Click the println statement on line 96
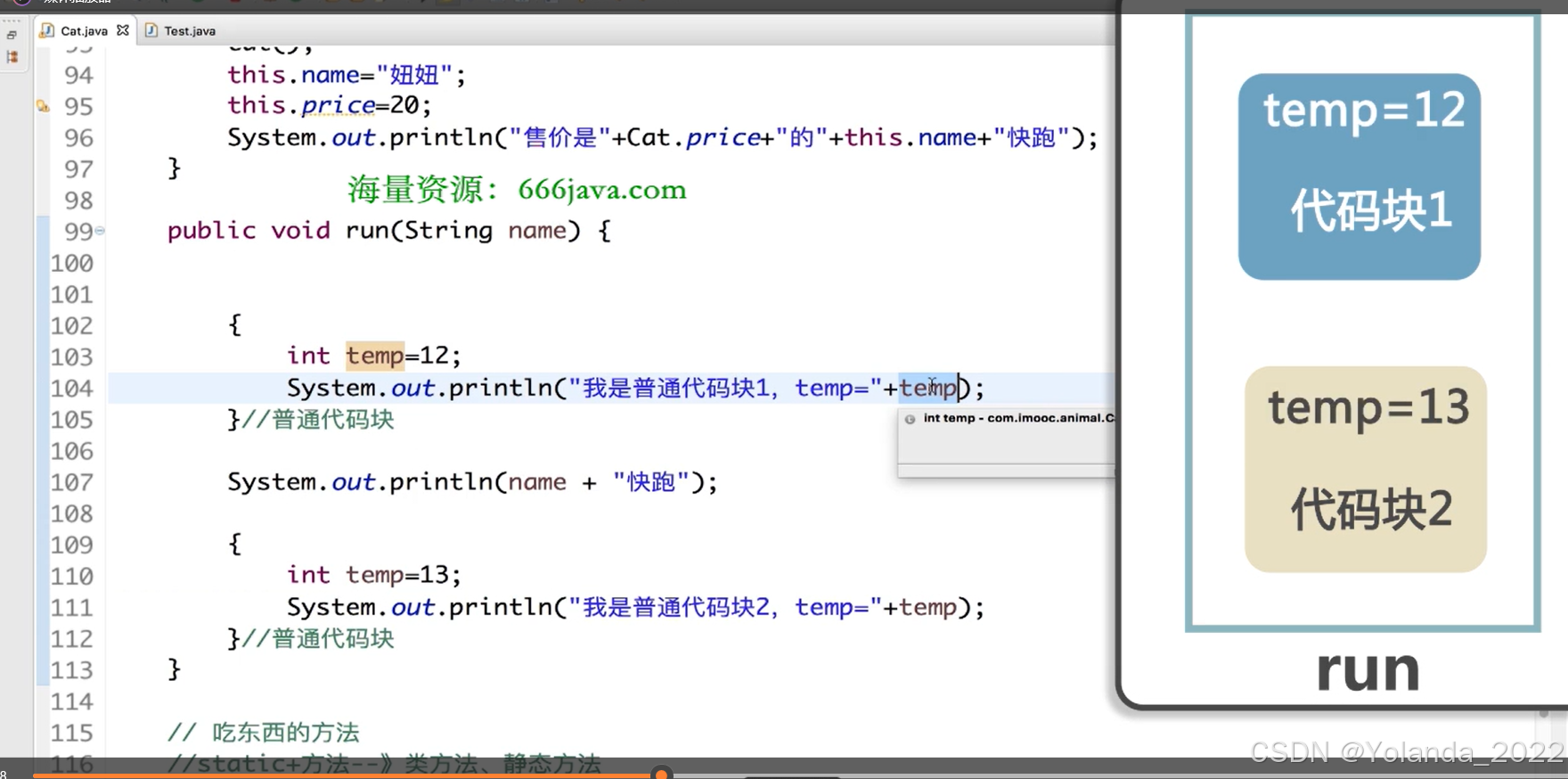 point(663,137)
